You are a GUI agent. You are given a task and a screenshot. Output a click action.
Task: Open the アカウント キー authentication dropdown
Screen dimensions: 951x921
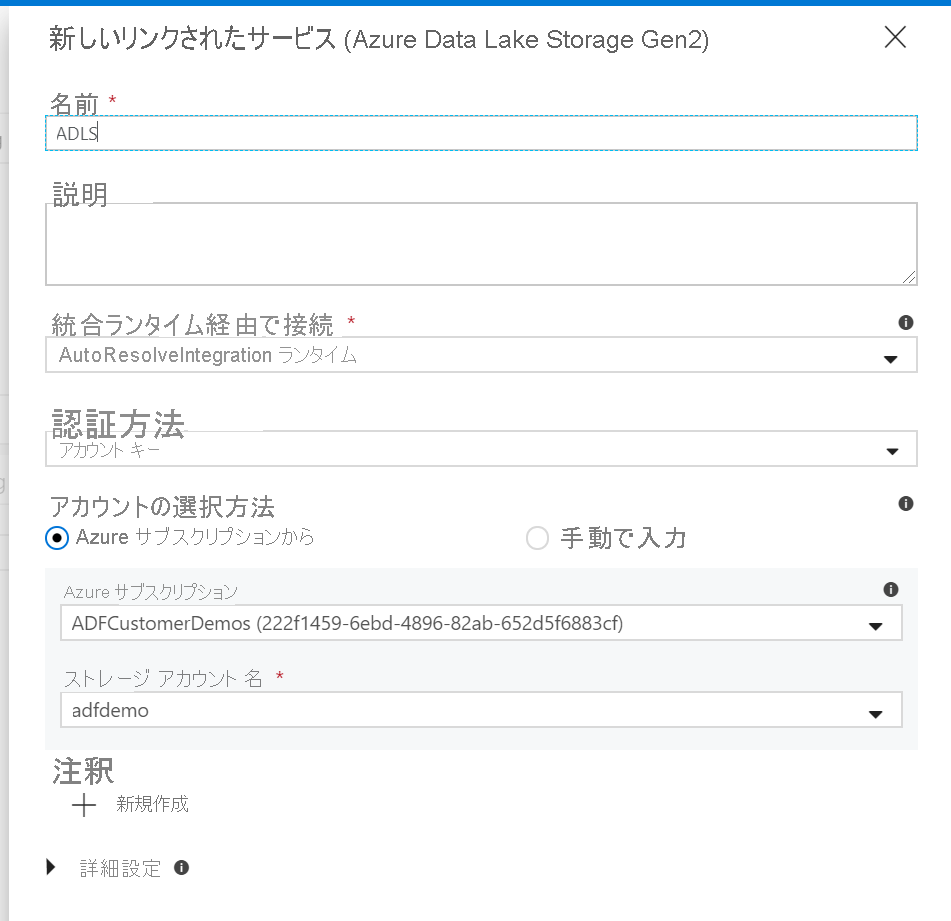480,449
